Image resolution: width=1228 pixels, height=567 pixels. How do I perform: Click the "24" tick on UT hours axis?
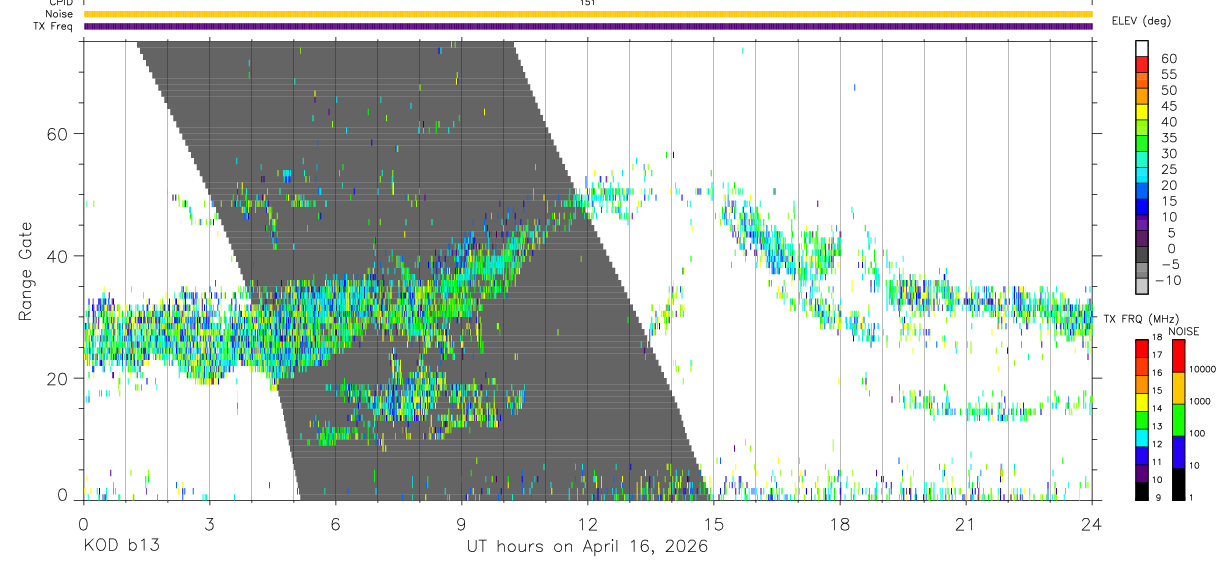tap(1092, 523)
